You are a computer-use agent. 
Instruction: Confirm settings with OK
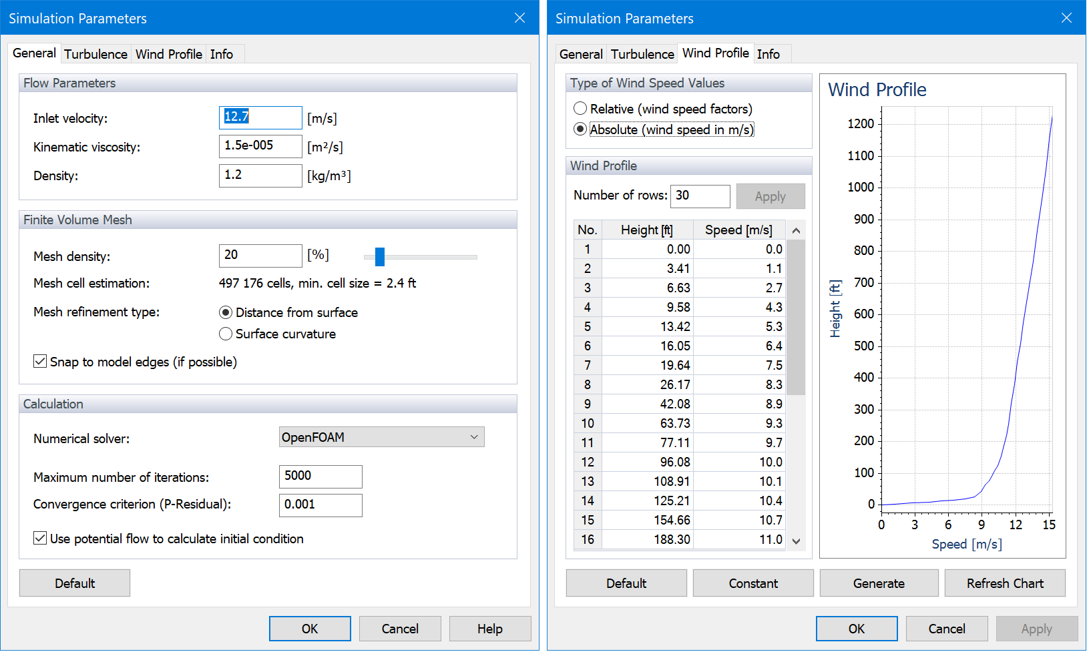[x=310, y=628]
